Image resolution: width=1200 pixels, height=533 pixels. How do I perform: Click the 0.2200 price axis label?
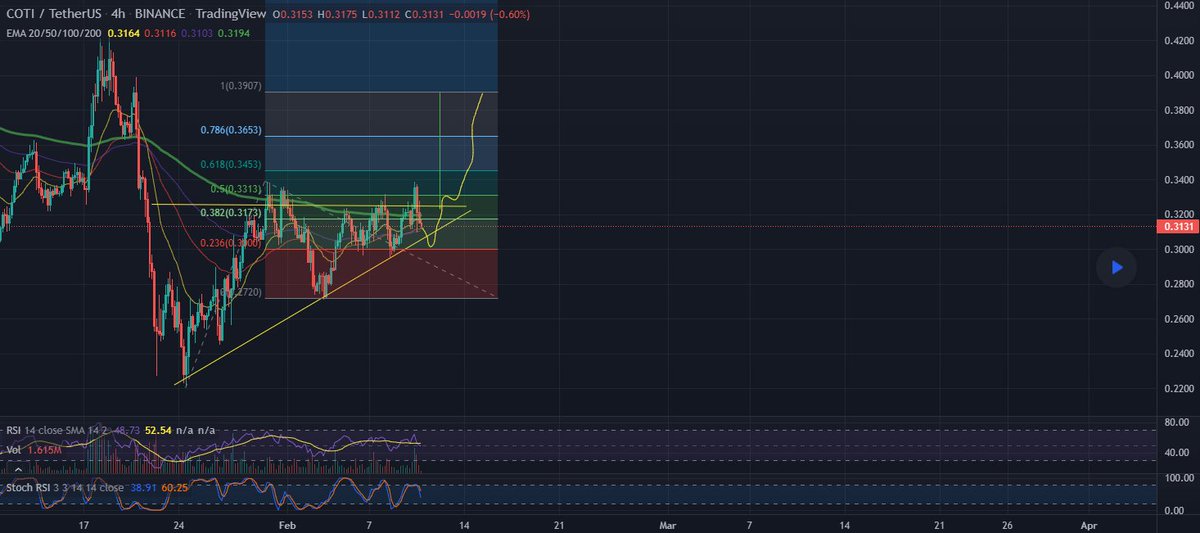click(x=1177, y=388)
